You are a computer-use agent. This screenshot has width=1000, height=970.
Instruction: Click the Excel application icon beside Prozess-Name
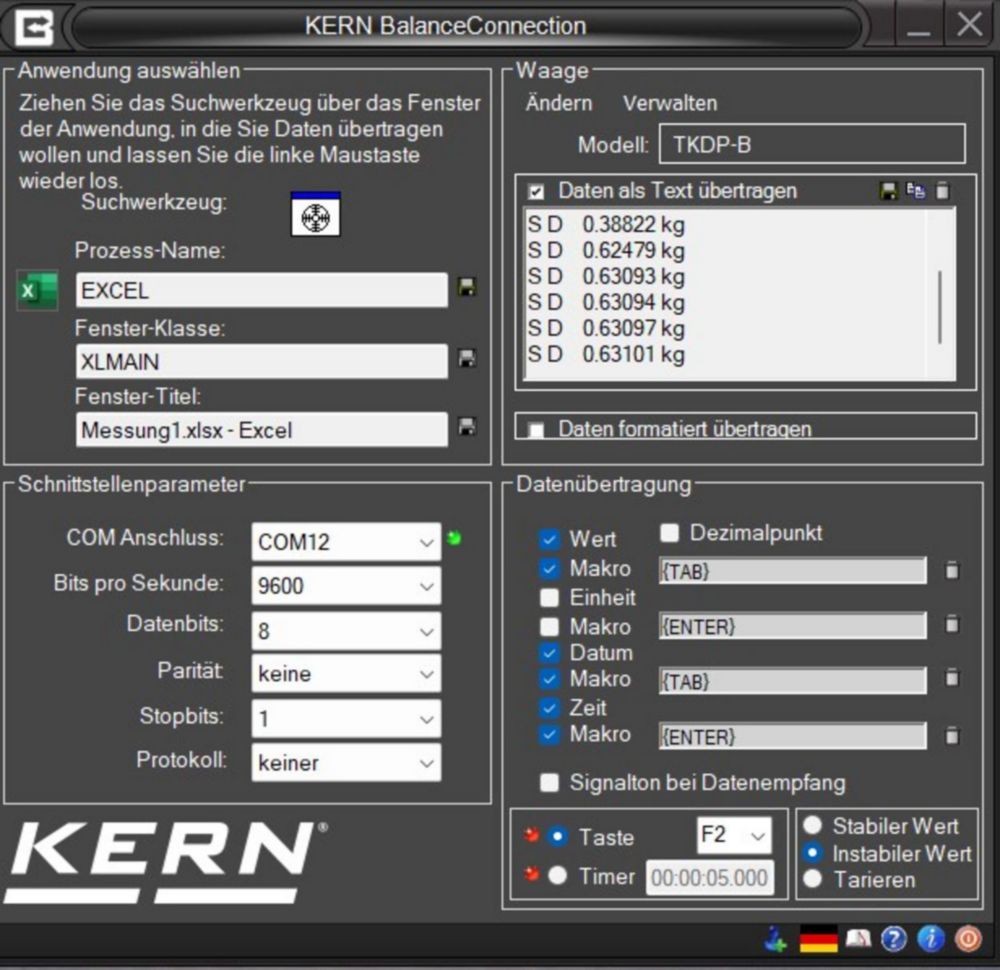(x=37, y=289)
